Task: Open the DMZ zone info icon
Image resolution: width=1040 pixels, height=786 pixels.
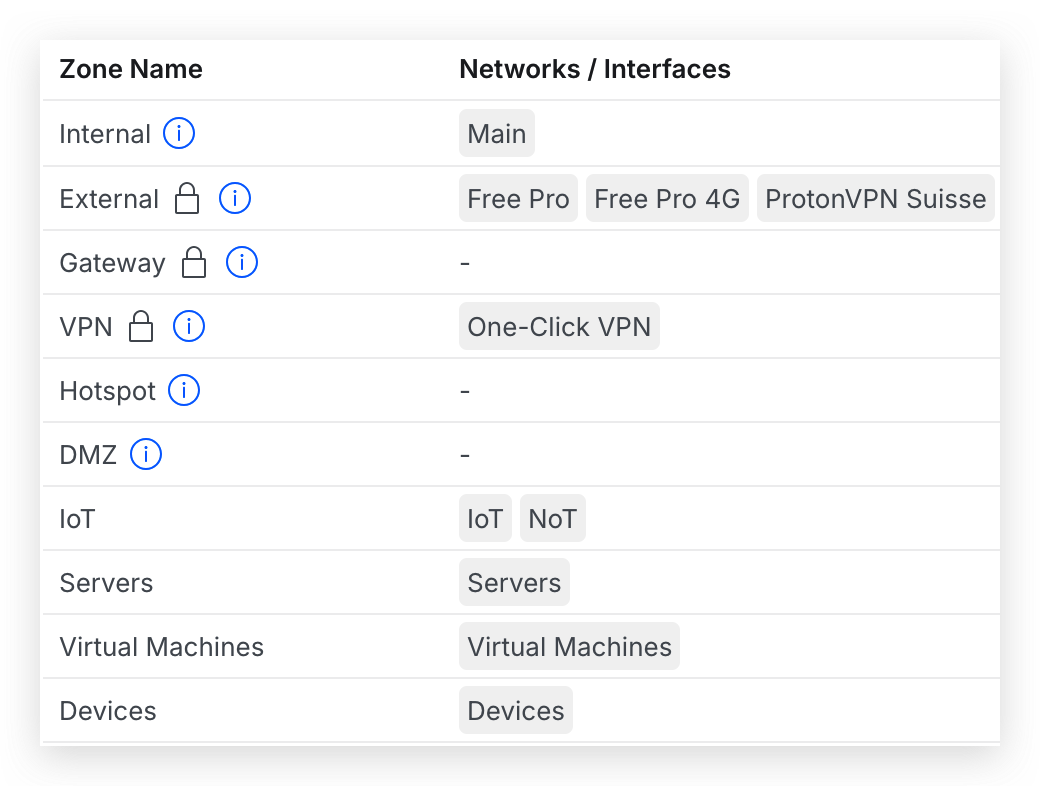Action: pyautogui.click(x=146, y=454)
